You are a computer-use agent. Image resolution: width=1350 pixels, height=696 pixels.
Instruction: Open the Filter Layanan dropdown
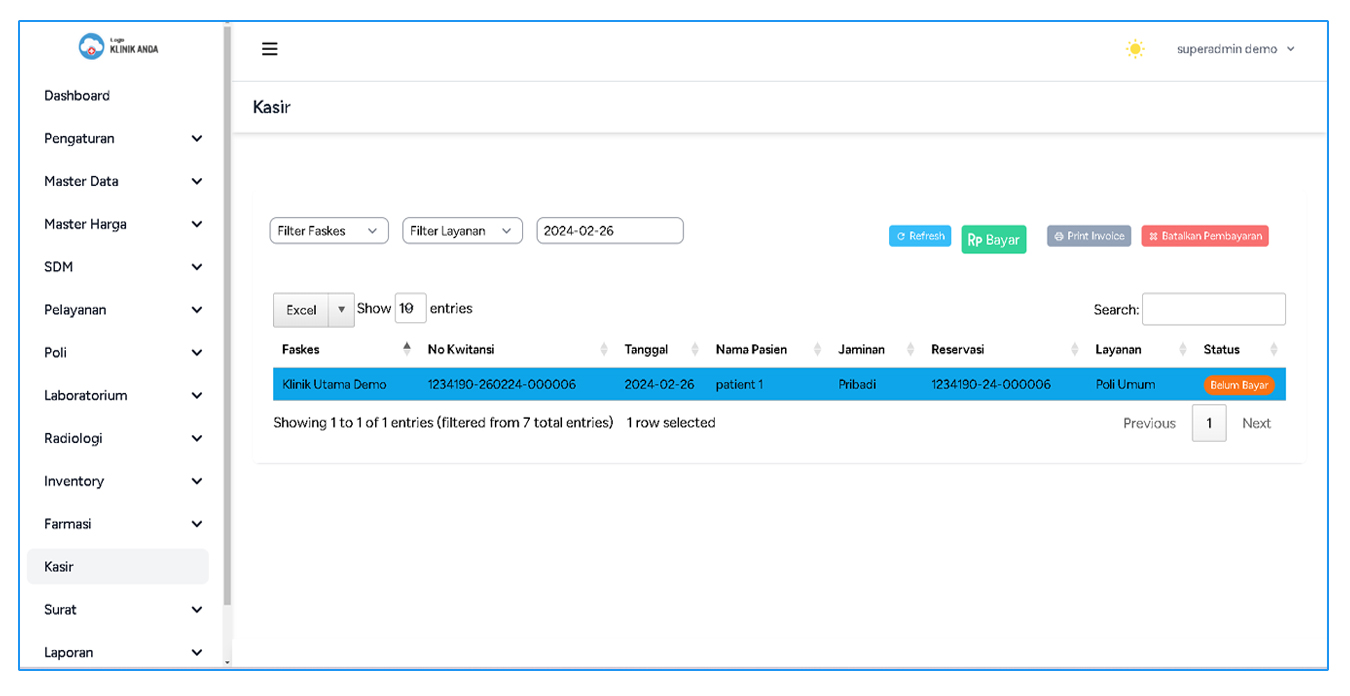pos(462,231)
